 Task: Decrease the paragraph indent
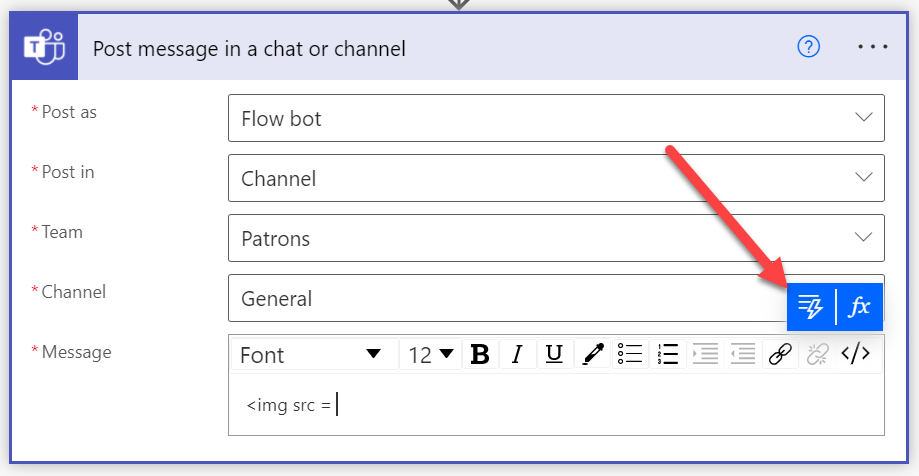(x=742, y=354)
